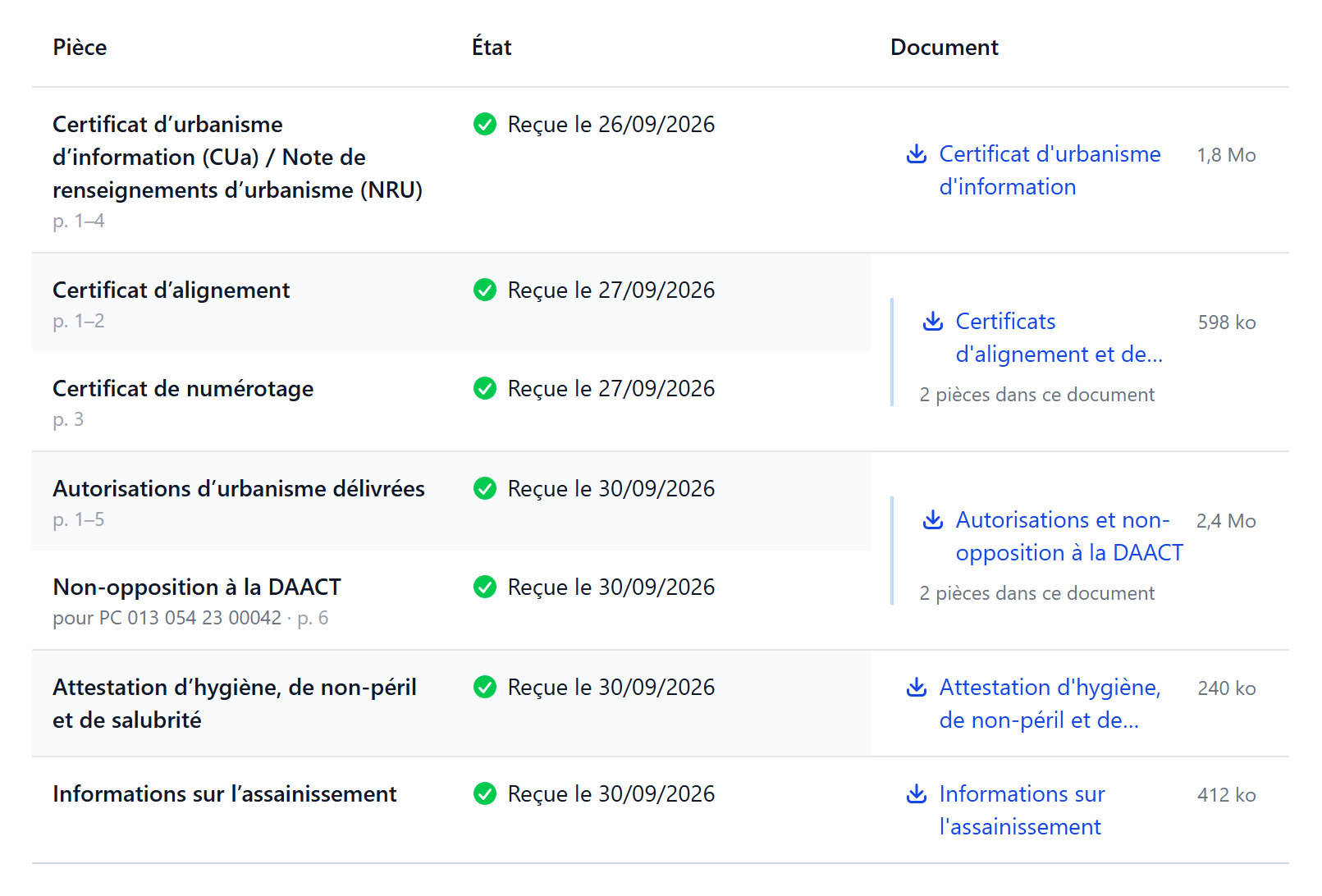
Task: Click the État column header
Action: (x=492, y=48)
